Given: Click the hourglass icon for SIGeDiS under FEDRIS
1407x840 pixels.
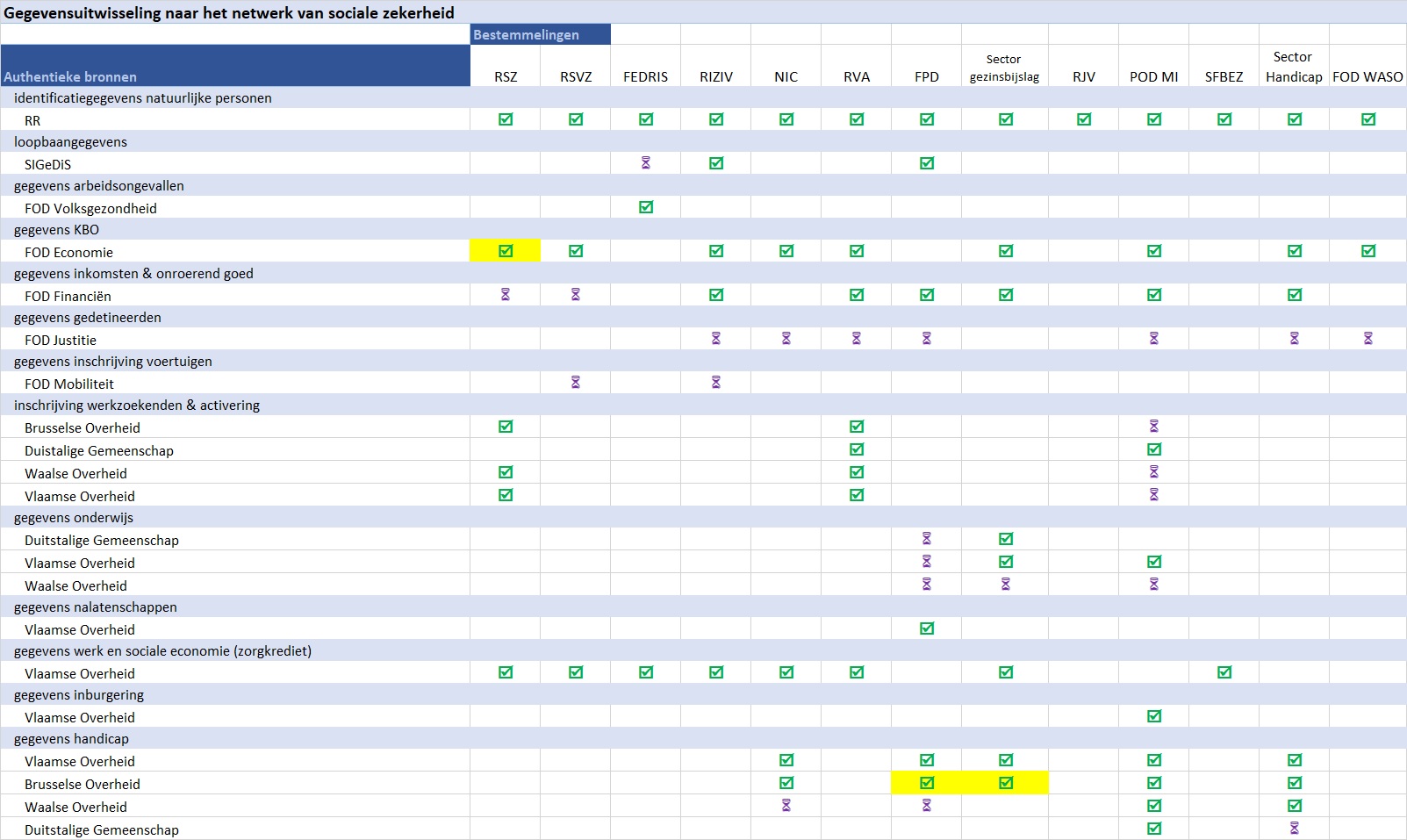Looking at the screenshot, I should (x=646, y=163).
